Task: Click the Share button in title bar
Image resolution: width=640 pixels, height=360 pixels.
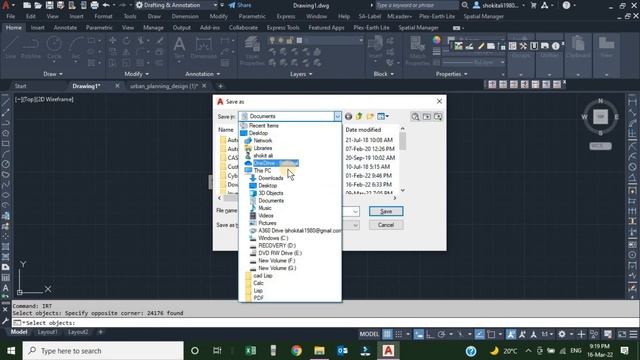Action: (240, 5)
